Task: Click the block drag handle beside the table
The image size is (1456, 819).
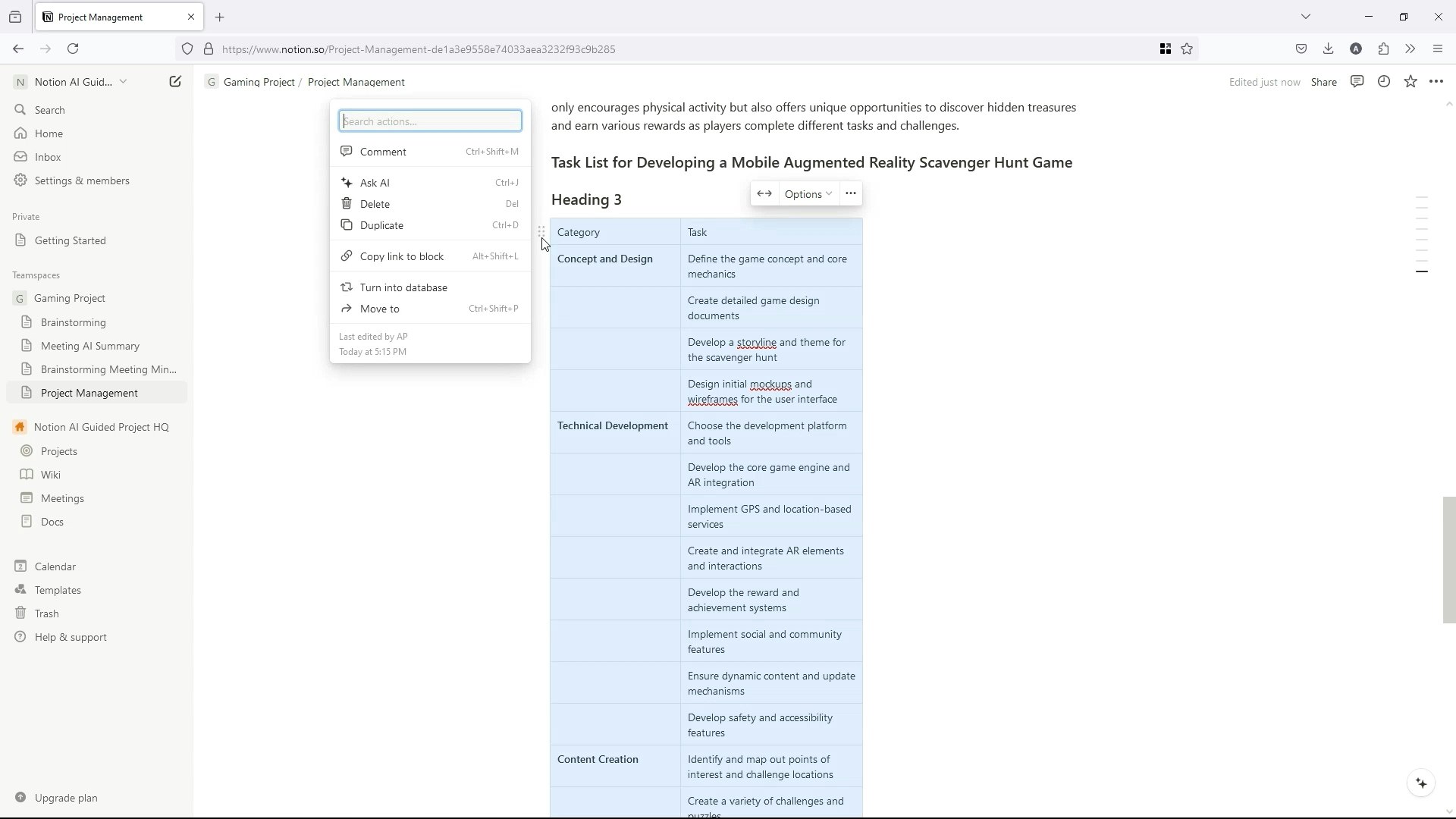Action: tap(541, 231)
